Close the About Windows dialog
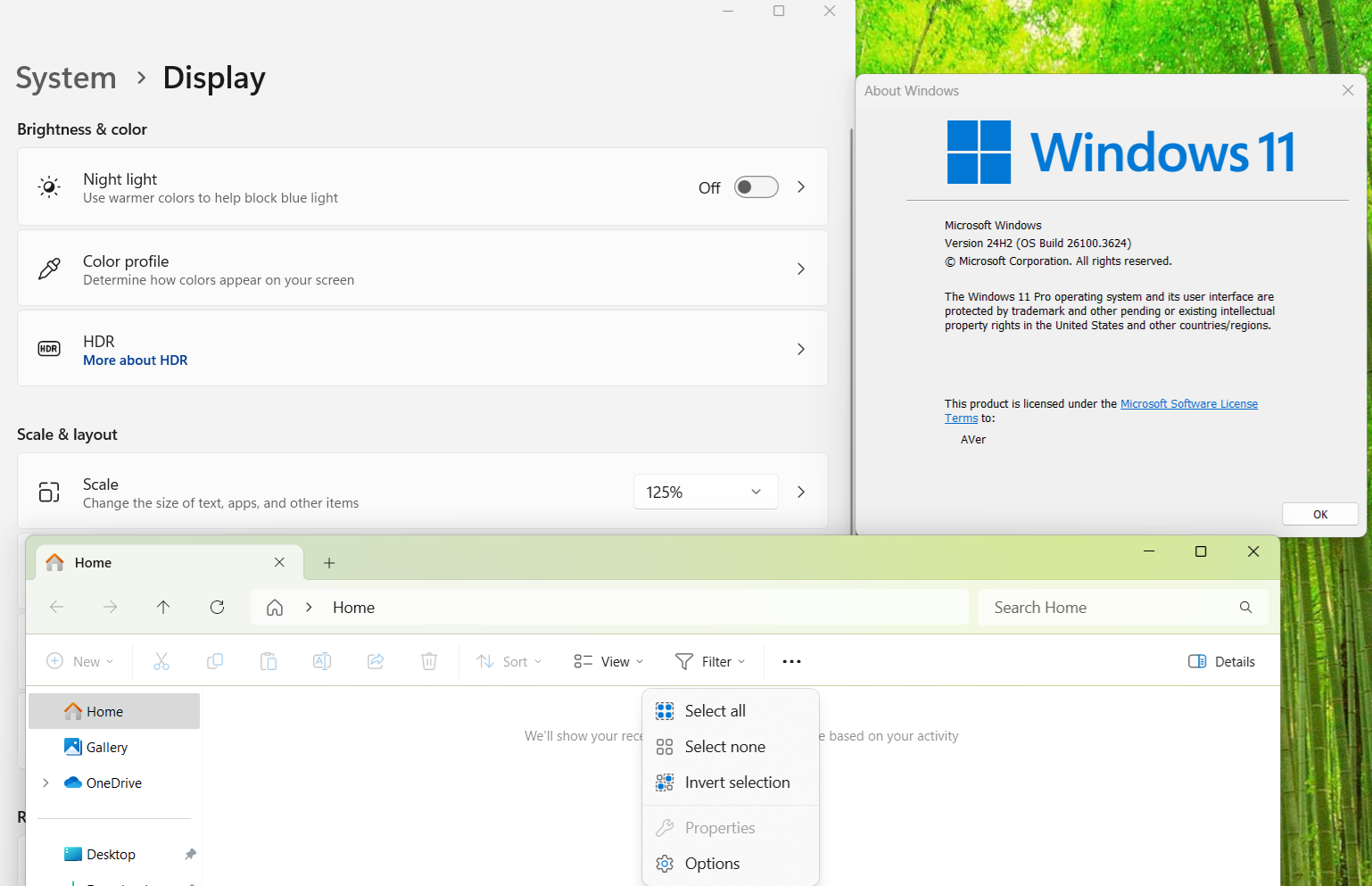 [1348, 90]
